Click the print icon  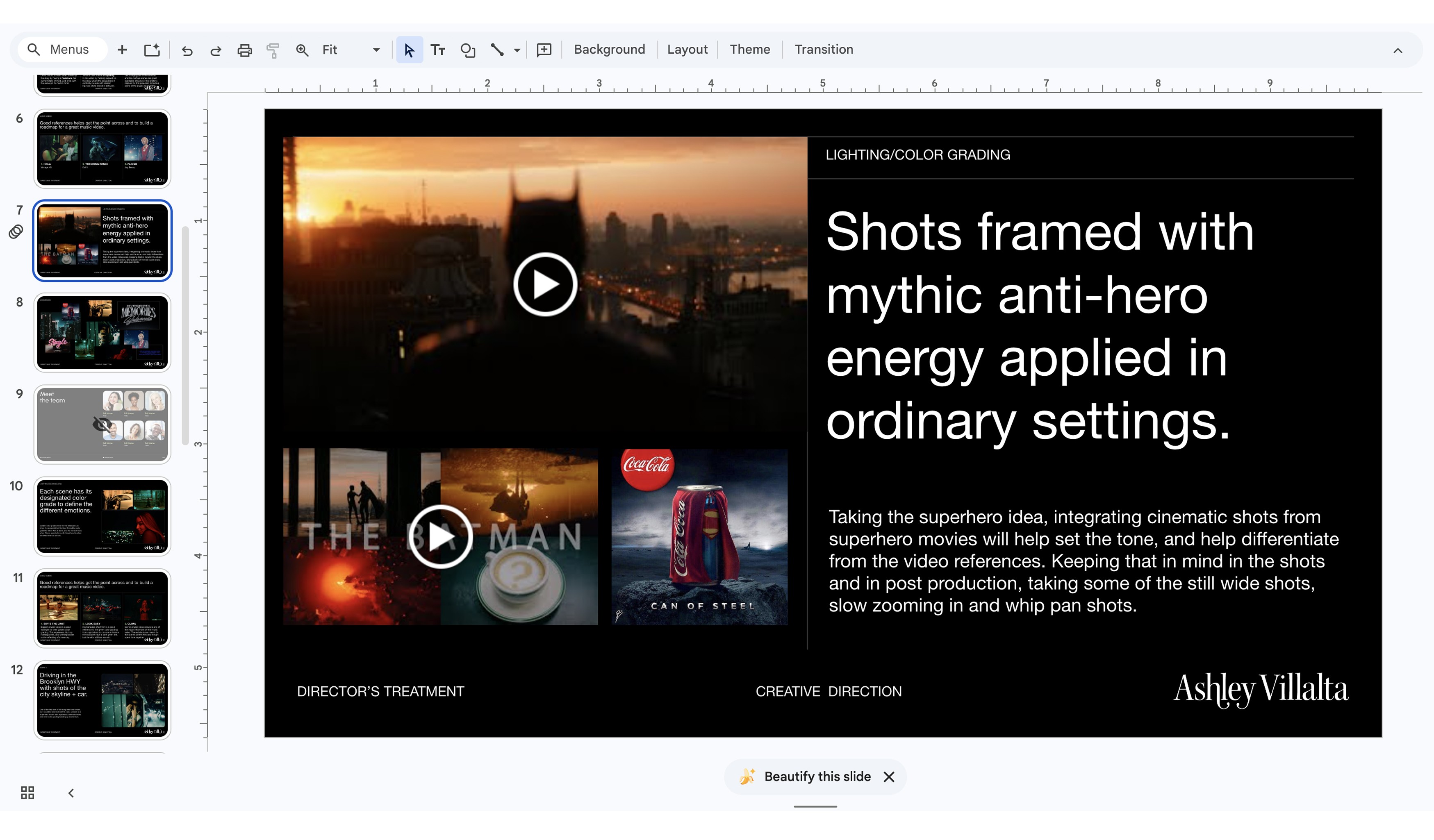(244, 50)
